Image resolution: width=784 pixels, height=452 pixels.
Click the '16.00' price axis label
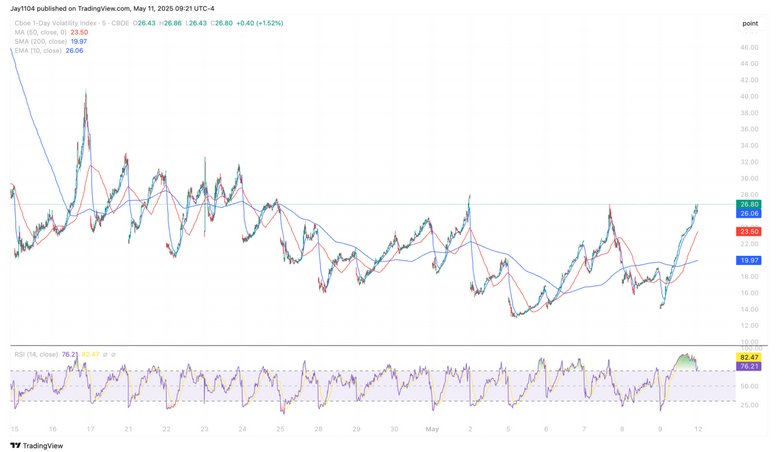pos(749,293)
